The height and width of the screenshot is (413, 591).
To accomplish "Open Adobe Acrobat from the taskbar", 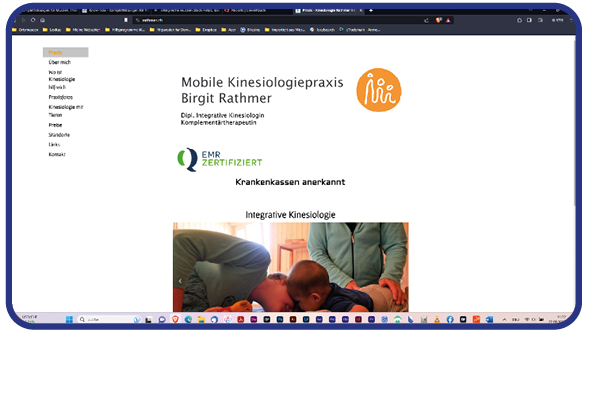I will 240,320.
